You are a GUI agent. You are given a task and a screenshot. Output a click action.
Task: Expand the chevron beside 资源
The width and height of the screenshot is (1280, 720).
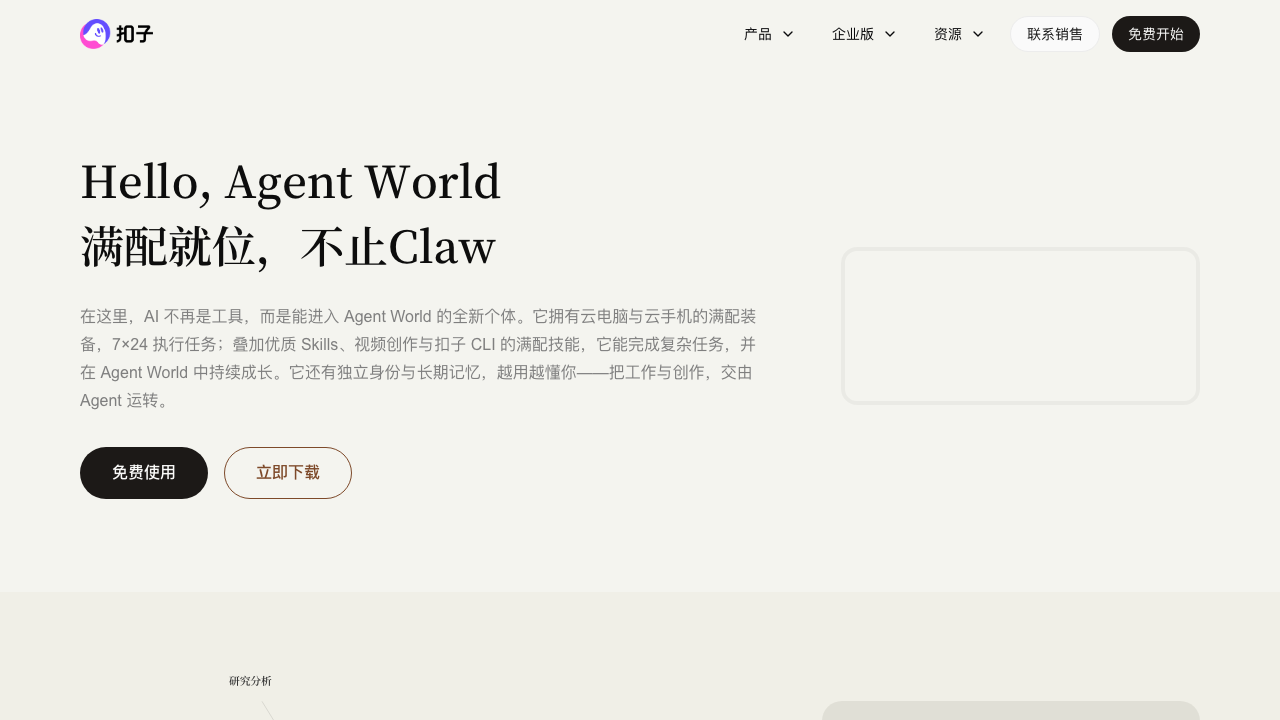pos(978,34)
